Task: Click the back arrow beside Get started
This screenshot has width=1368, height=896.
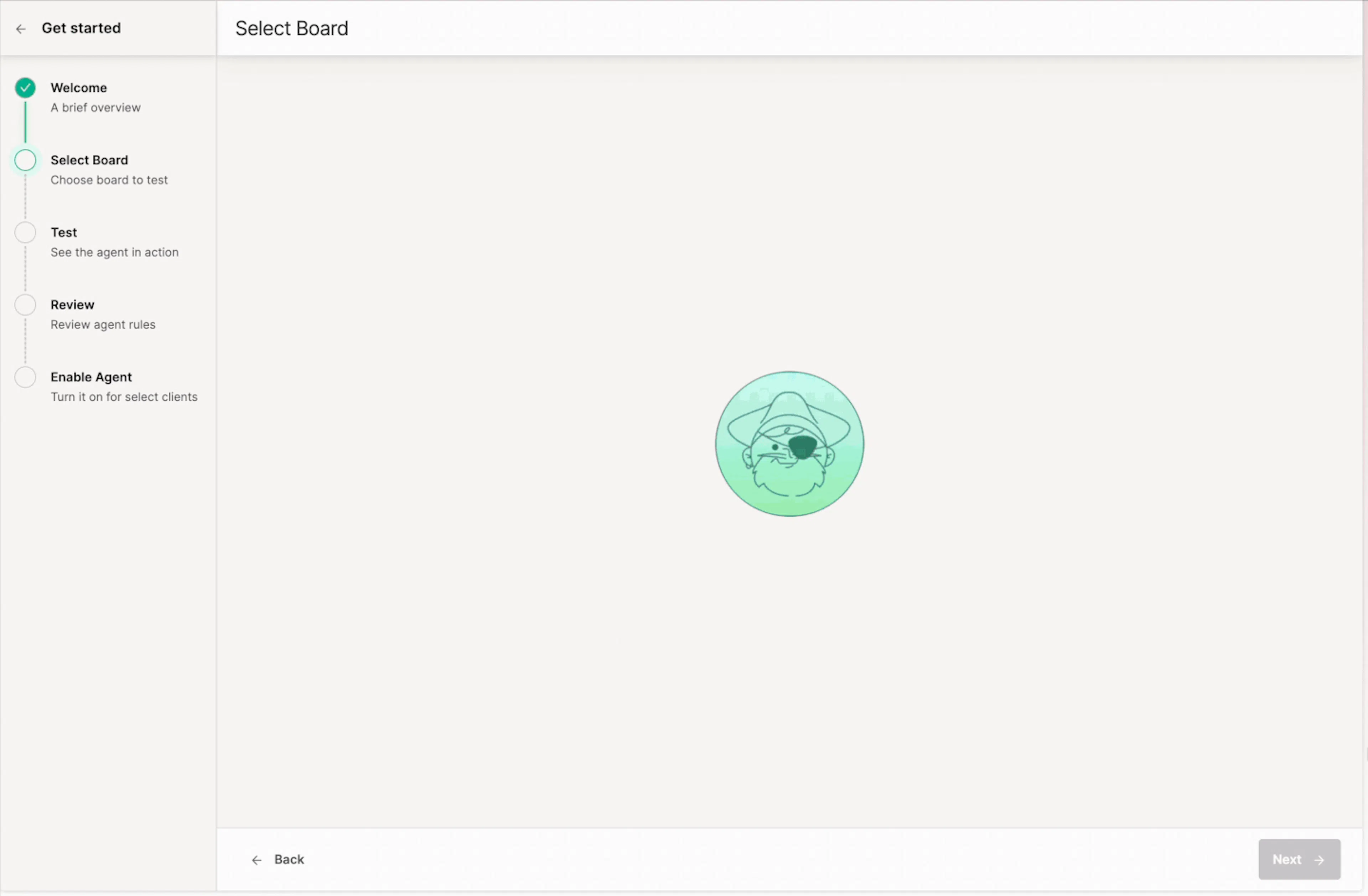Action: (21, 29)
